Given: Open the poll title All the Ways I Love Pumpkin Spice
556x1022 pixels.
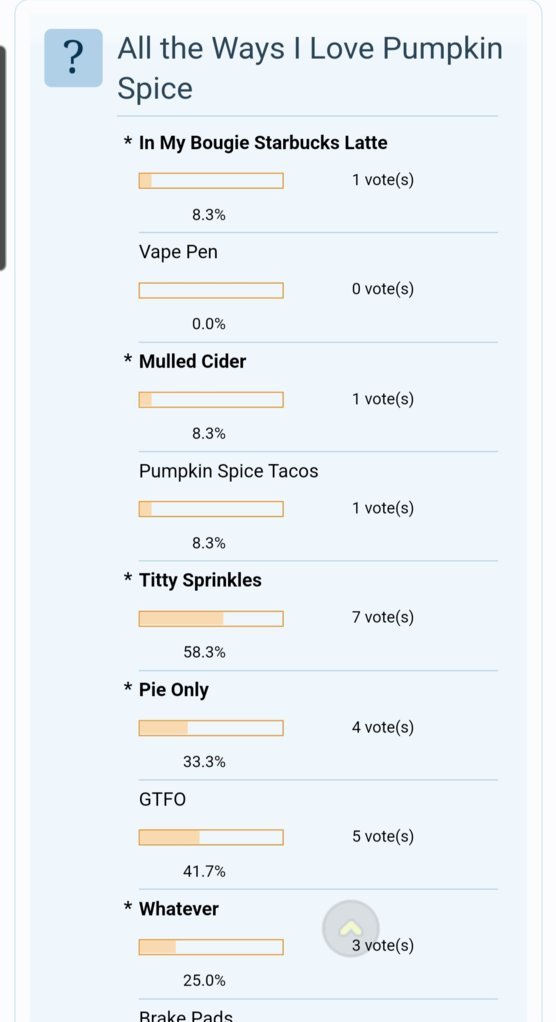Looking at the screenshot, I should coord(310,68).
